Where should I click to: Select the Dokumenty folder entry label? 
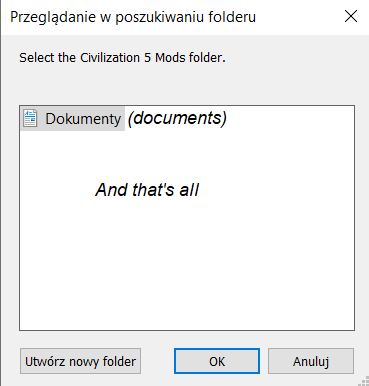pyautogui.click(x=83, y=119)
